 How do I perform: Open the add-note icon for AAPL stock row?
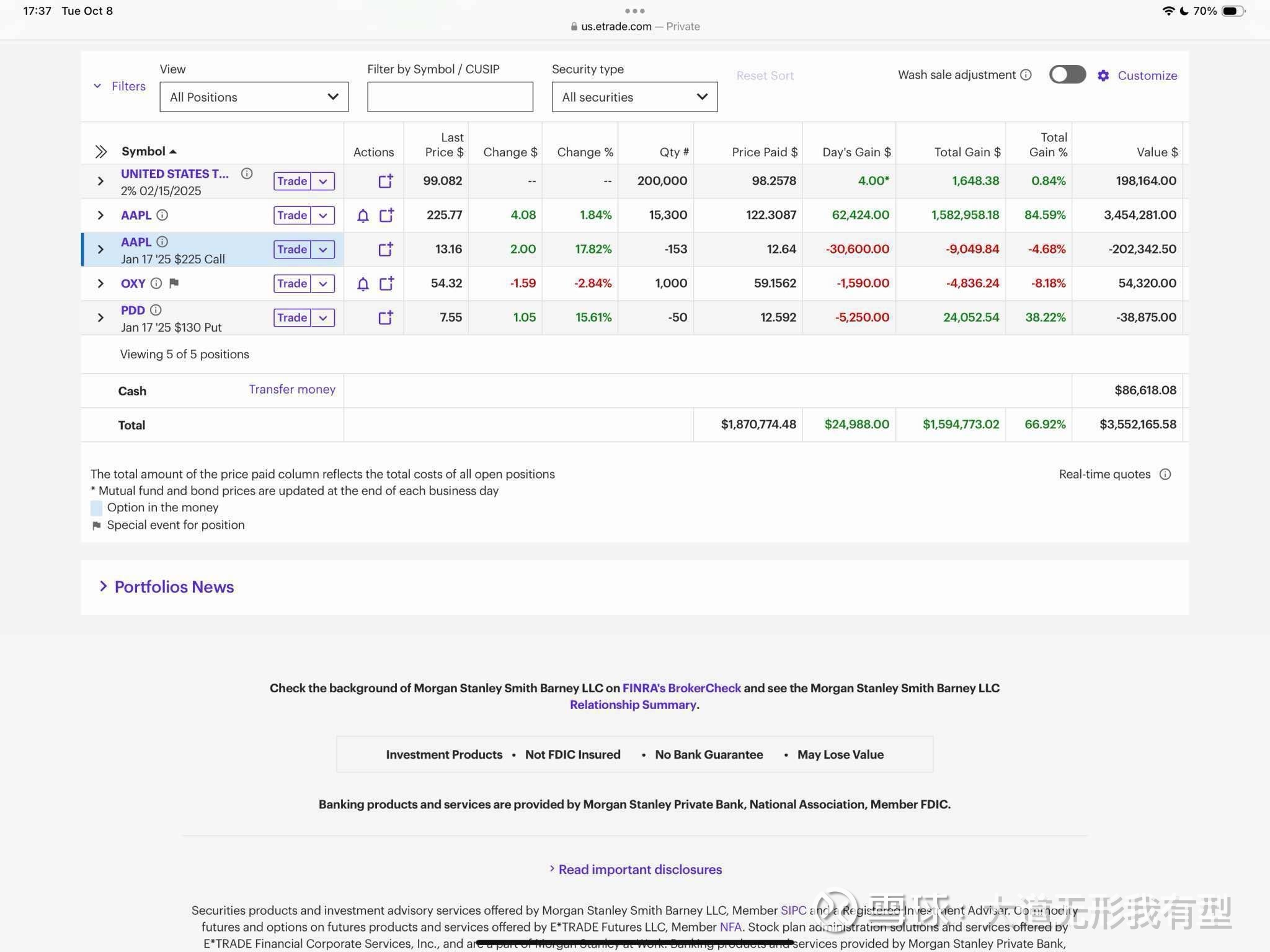coord(386,215)
